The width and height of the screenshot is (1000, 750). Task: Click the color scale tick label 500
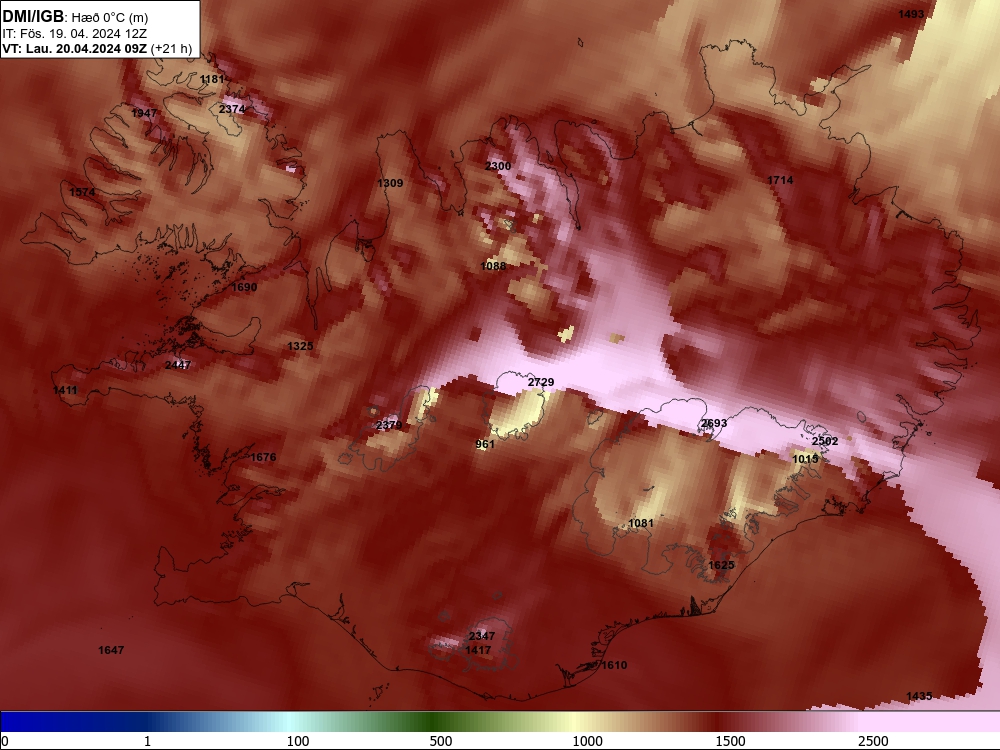coord(441,741)
